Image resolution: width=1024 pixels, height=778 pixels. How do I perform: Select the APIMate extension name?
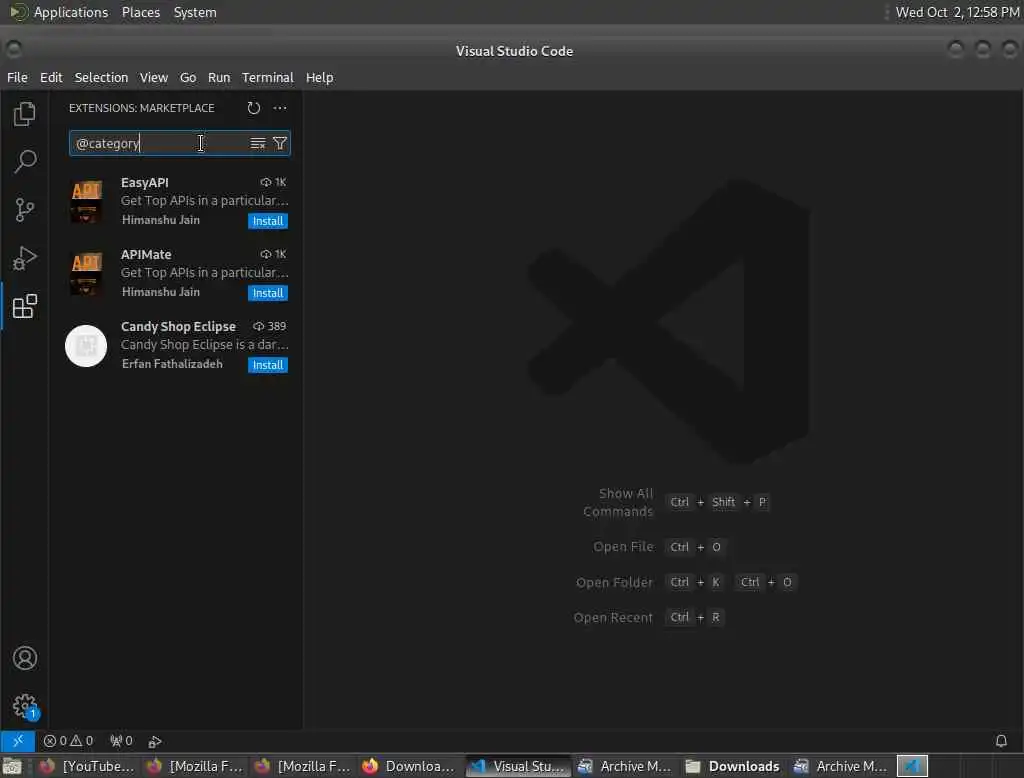[146, 254]
